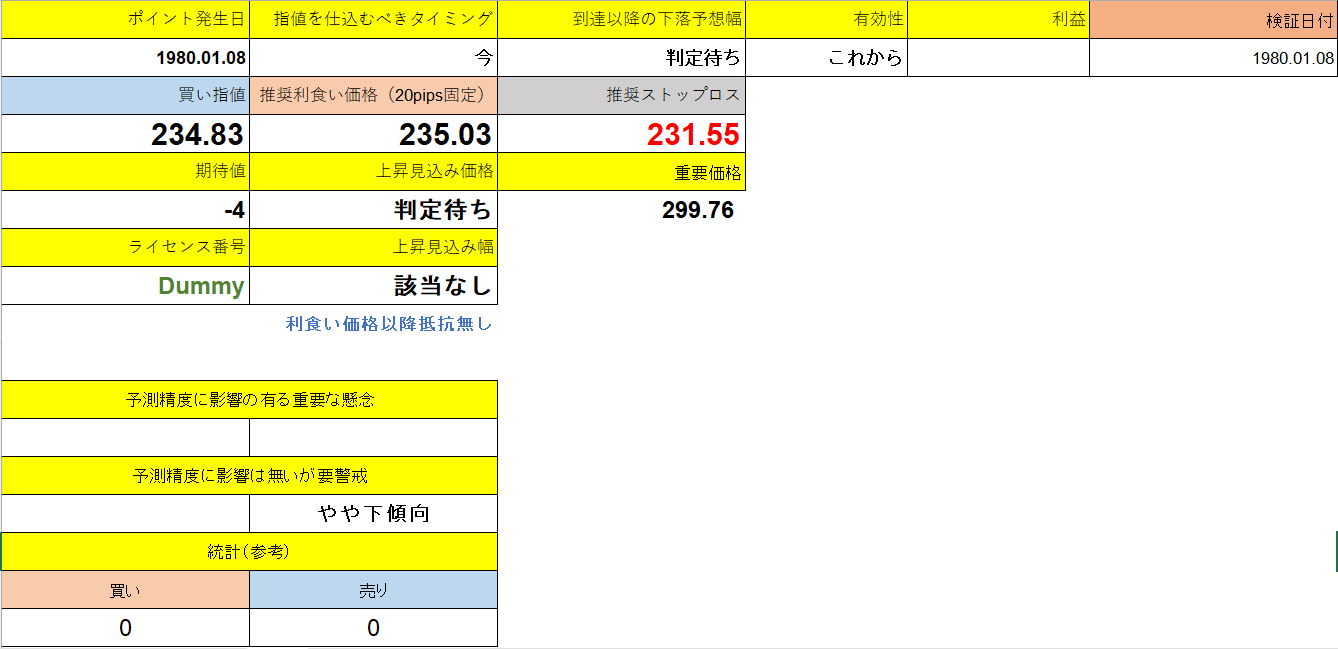Select the これから validity cell

tap(830, 57)
